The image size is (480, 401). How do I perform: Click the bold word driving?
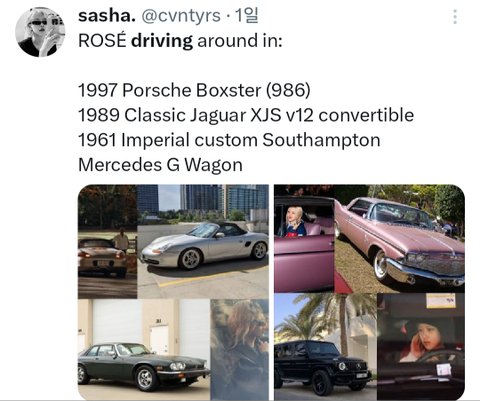click(162, 41)
